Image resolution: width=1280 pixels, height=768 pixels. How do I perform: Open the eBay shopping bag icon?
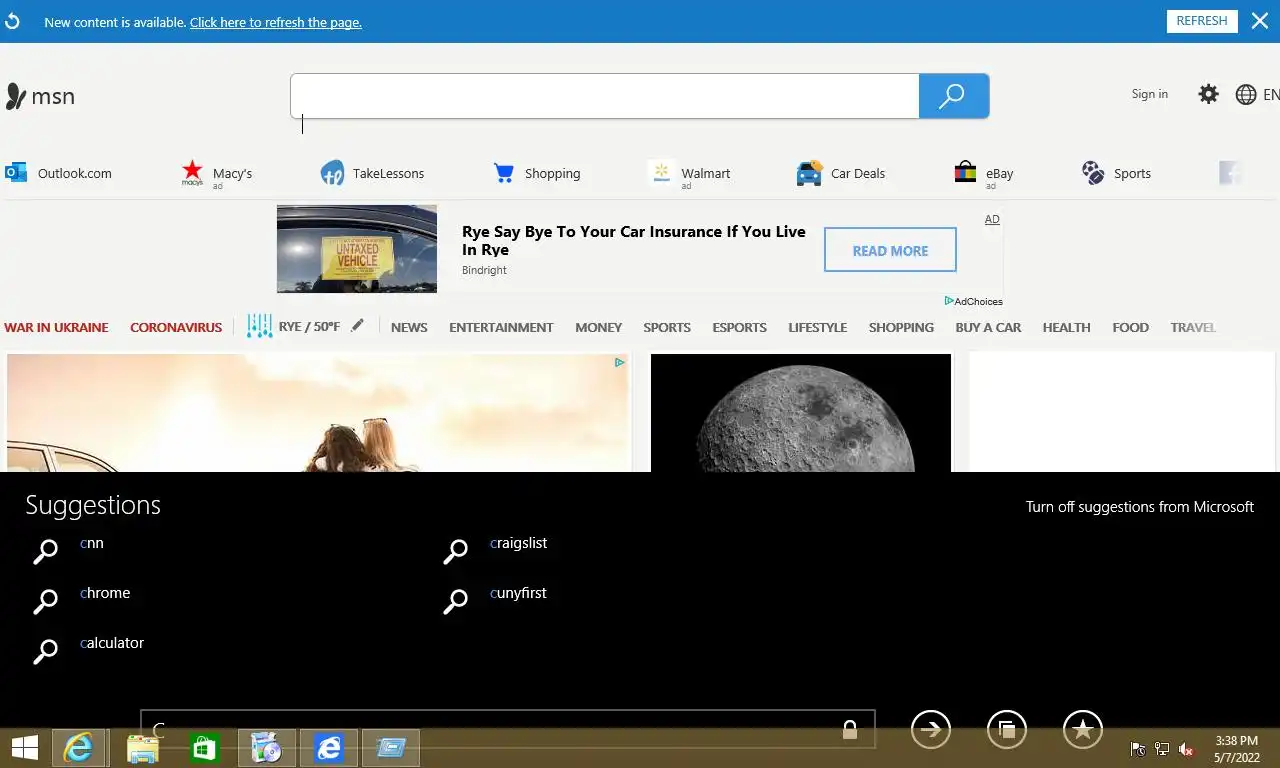pos(965,173)
